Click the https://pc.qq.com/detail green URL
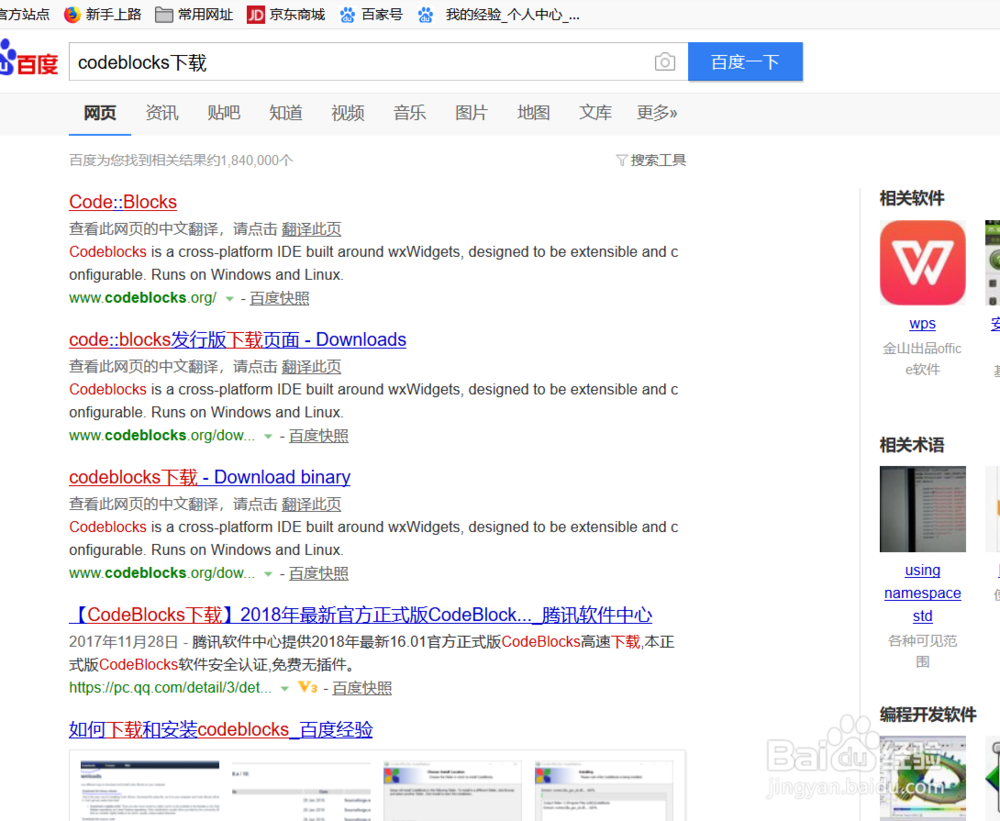The width and height of the screenshot is (1000, 821). click(x=170, y=688)
